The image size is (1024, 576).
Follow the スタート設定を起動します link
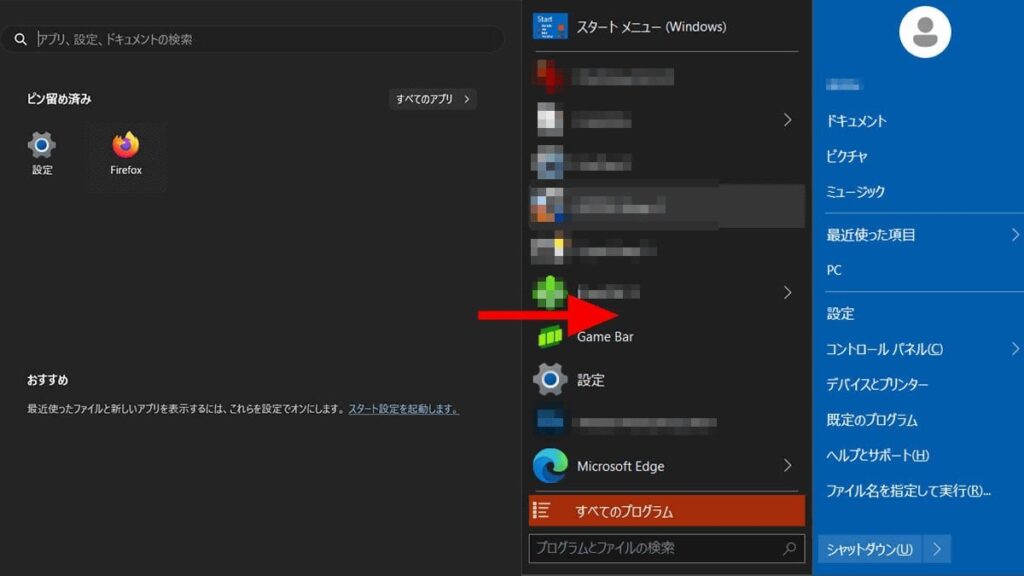pyautogui.click(x=403, y=409)
